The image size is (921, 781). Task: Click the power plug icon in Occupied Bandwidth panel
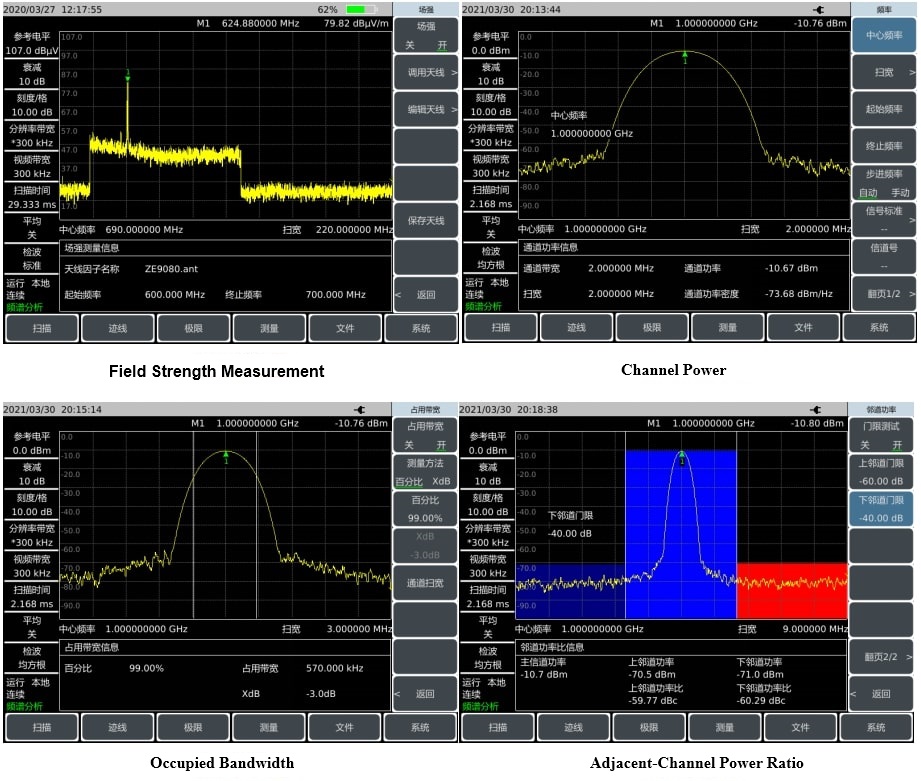[x=359, y=410]
